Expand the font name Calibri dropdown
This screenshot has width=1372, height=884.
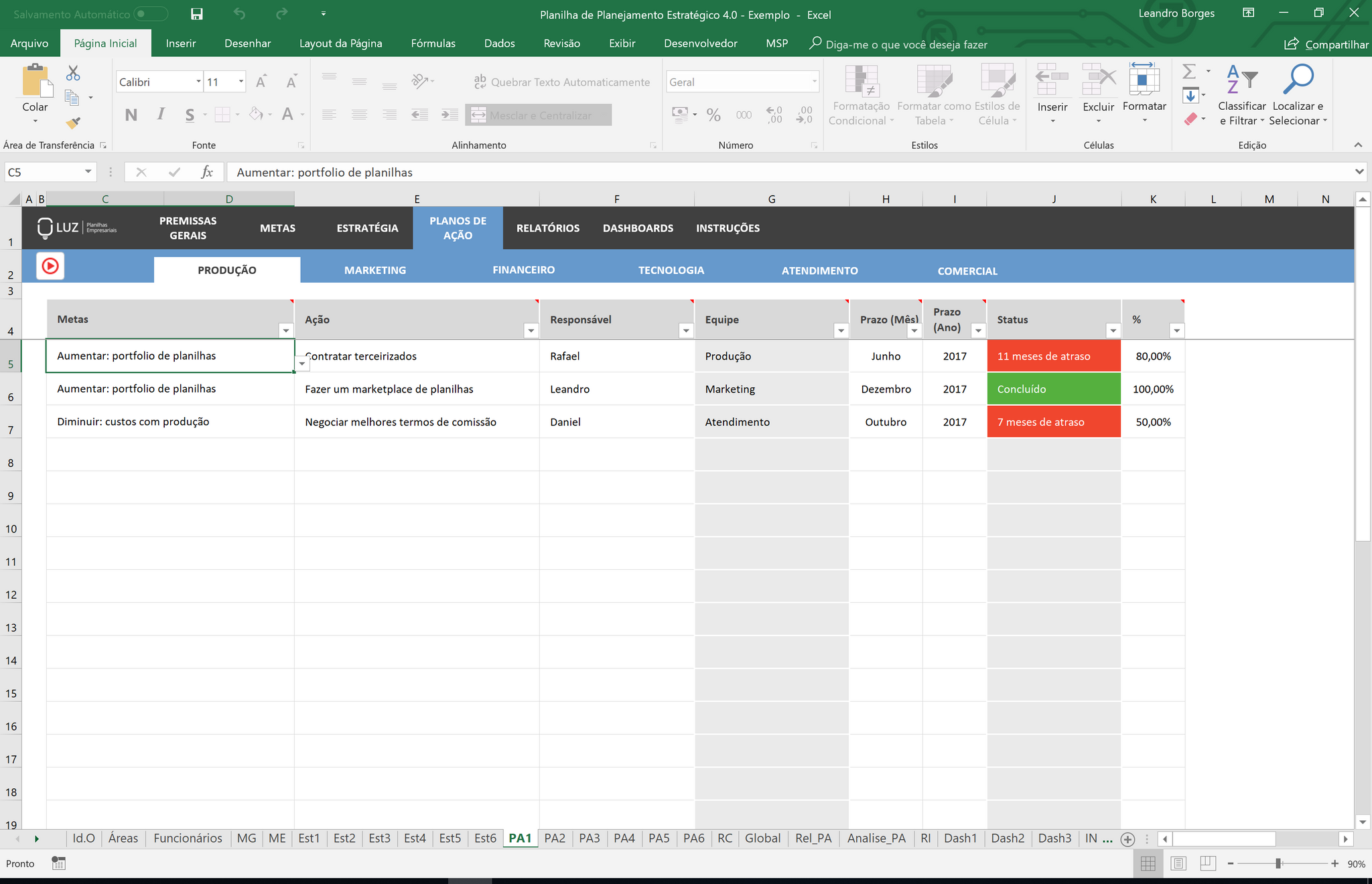click(x=198, y=82)
